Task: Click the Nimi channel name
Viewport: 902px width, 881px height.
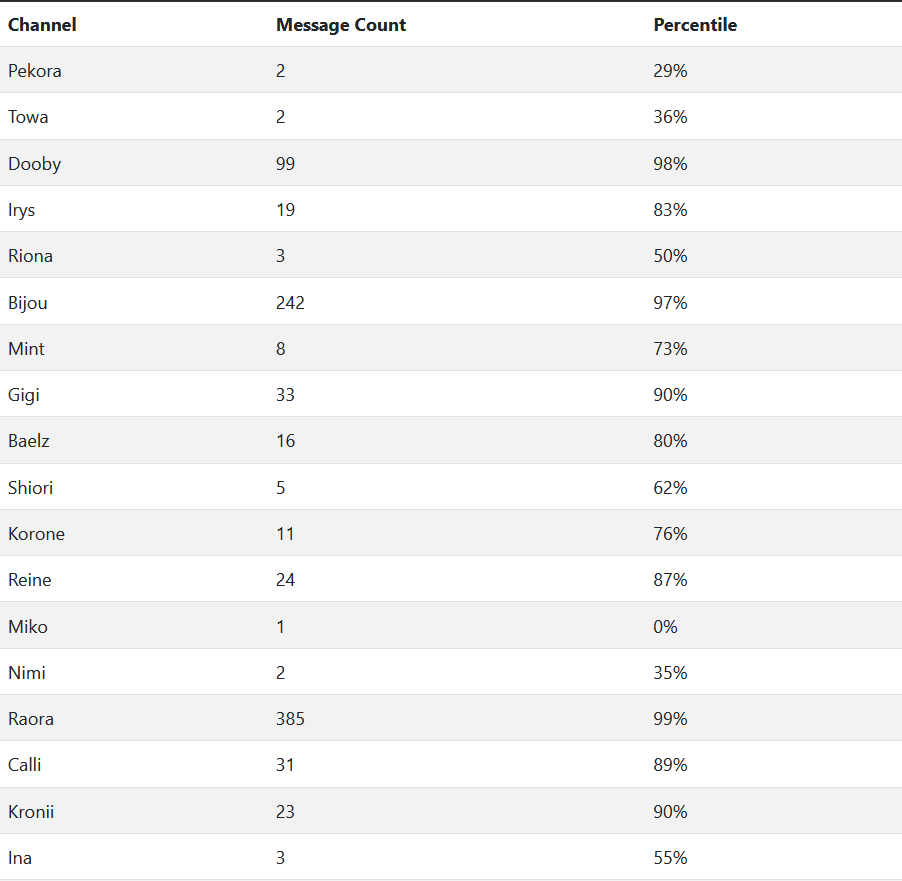Action: [27, 673]
